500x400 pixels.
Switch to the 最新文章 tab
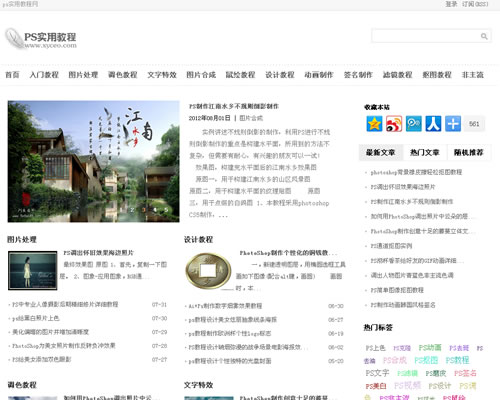[x=381, y=153]
